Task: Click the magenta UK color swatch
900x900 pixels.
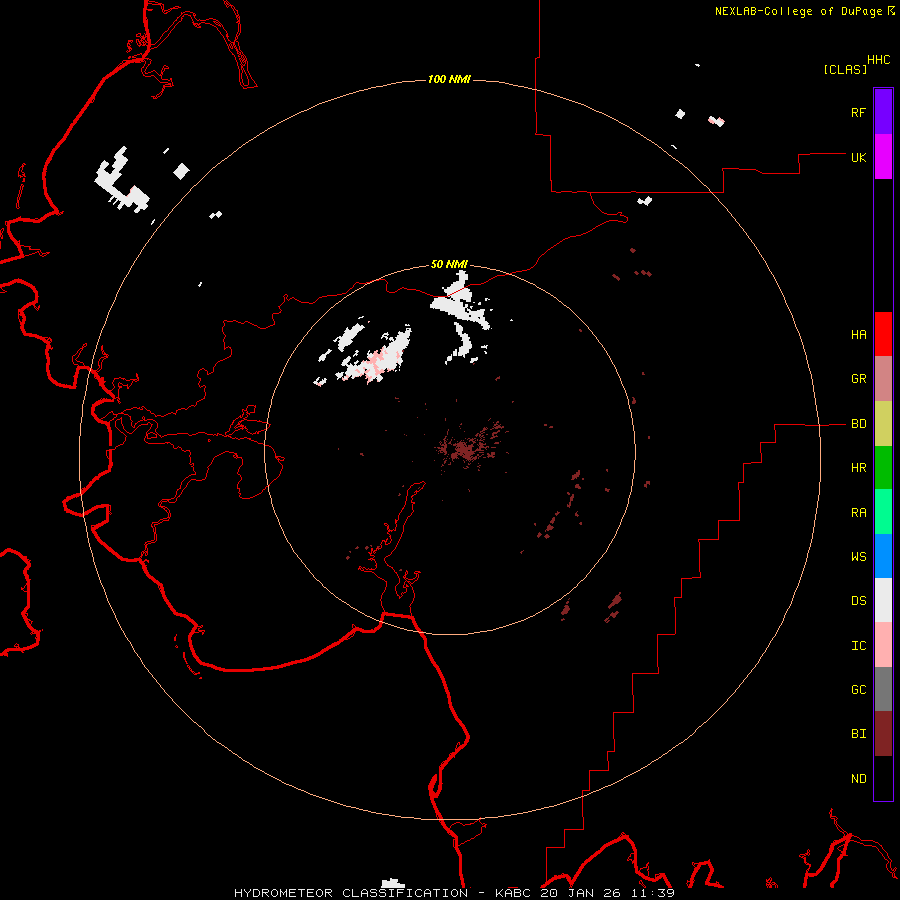Action: (883, 157)
